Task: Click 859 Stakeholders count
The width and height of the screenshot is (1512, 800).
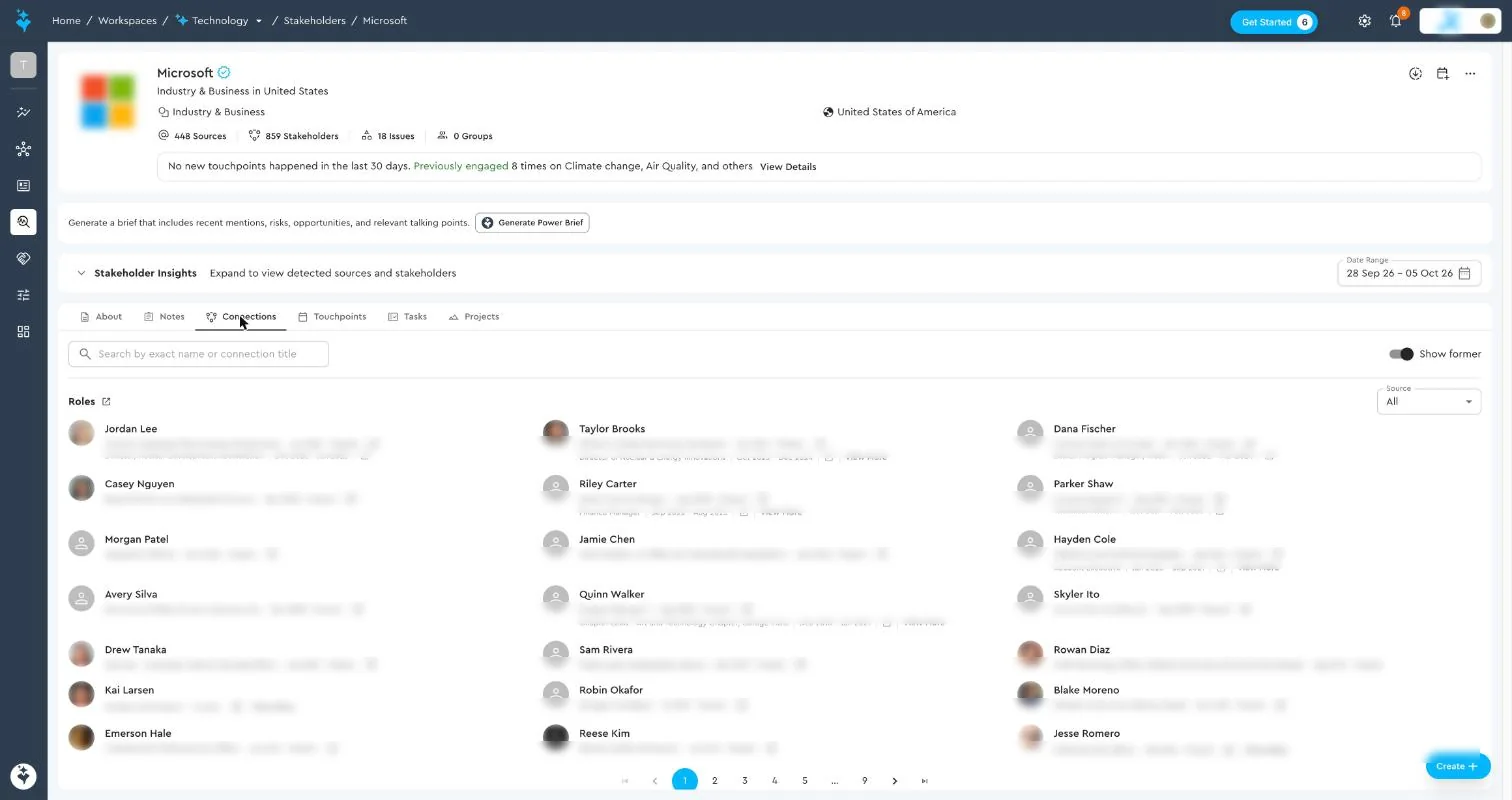Action: coord(293,136)
